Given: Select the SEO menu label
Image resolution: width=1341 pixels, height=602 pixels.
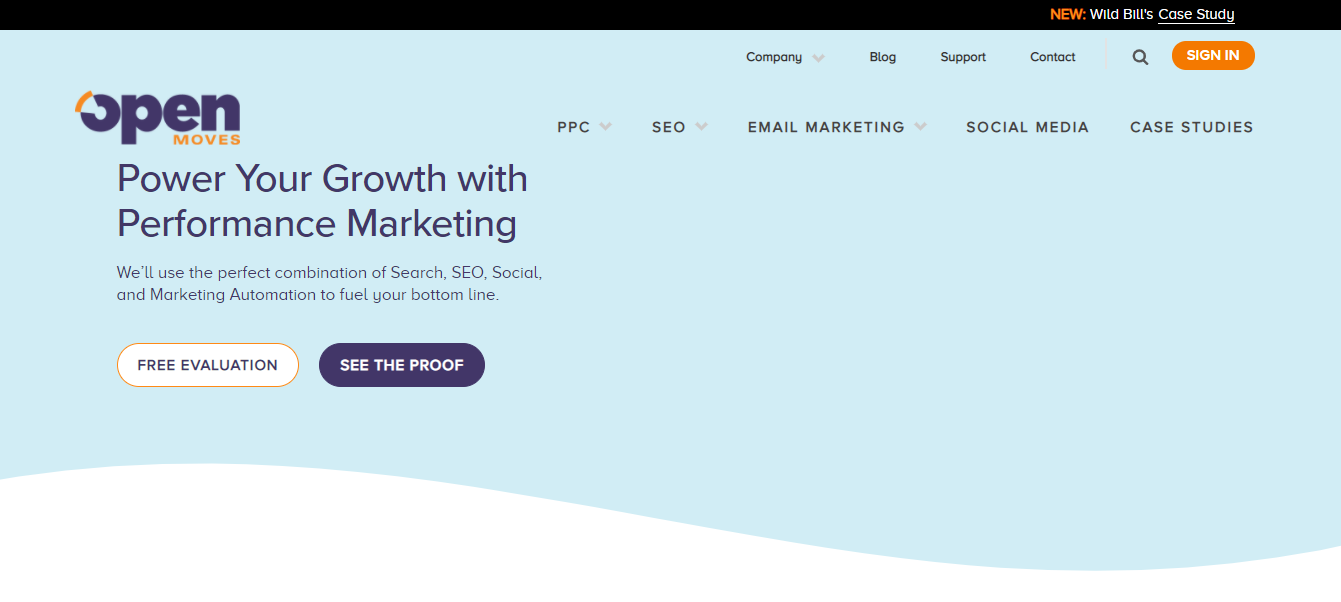Looking at the screenshot, I should coord(669,127).
